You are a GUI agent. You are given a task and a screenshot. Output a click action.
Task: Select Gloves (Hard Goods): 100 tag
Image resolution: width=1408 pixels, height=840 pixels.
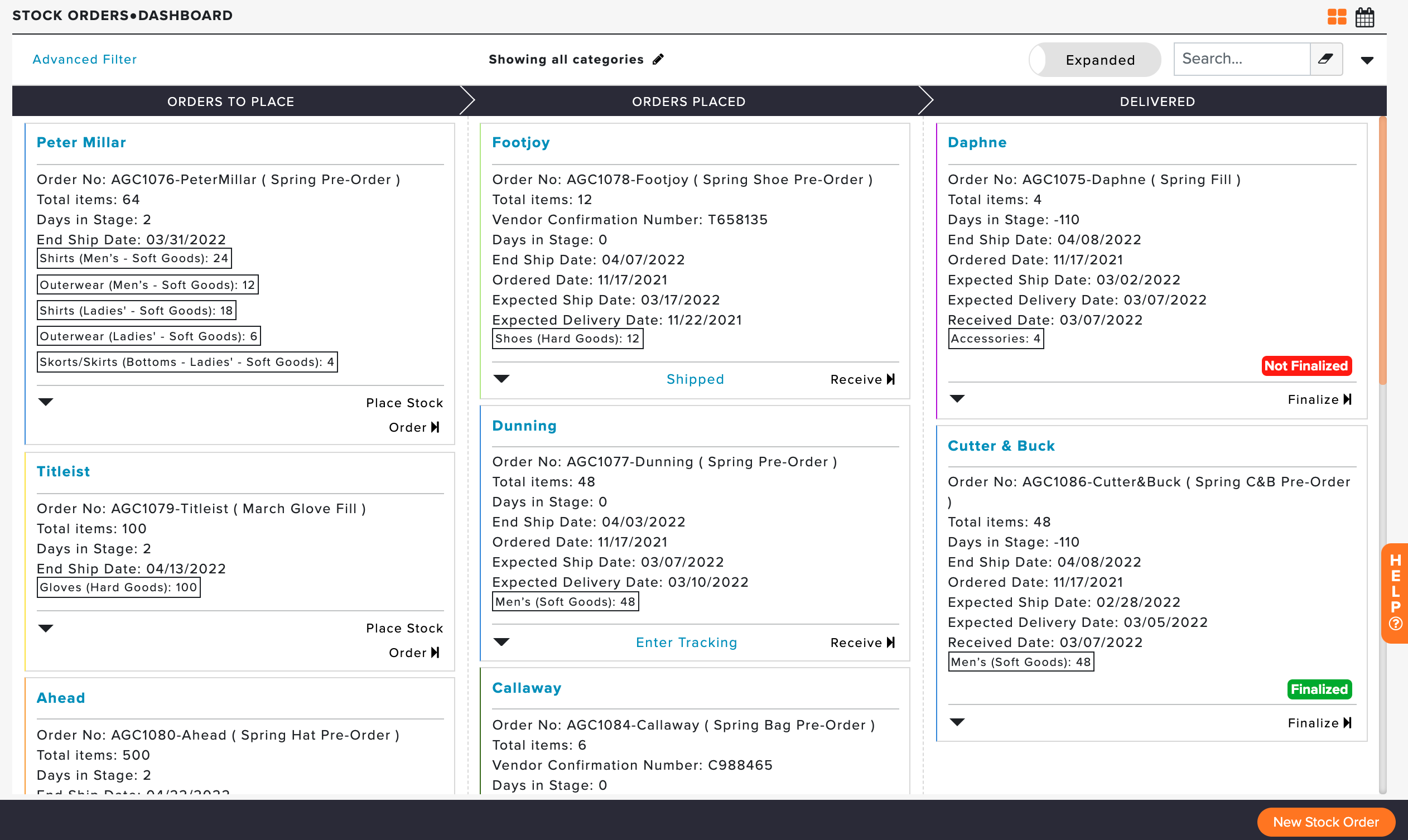[119, 587]
